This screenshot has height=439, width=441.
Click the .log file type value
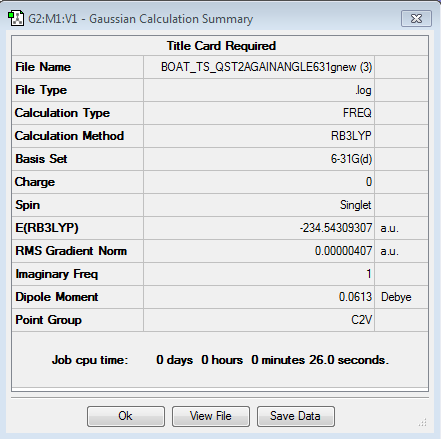point(363,90)
